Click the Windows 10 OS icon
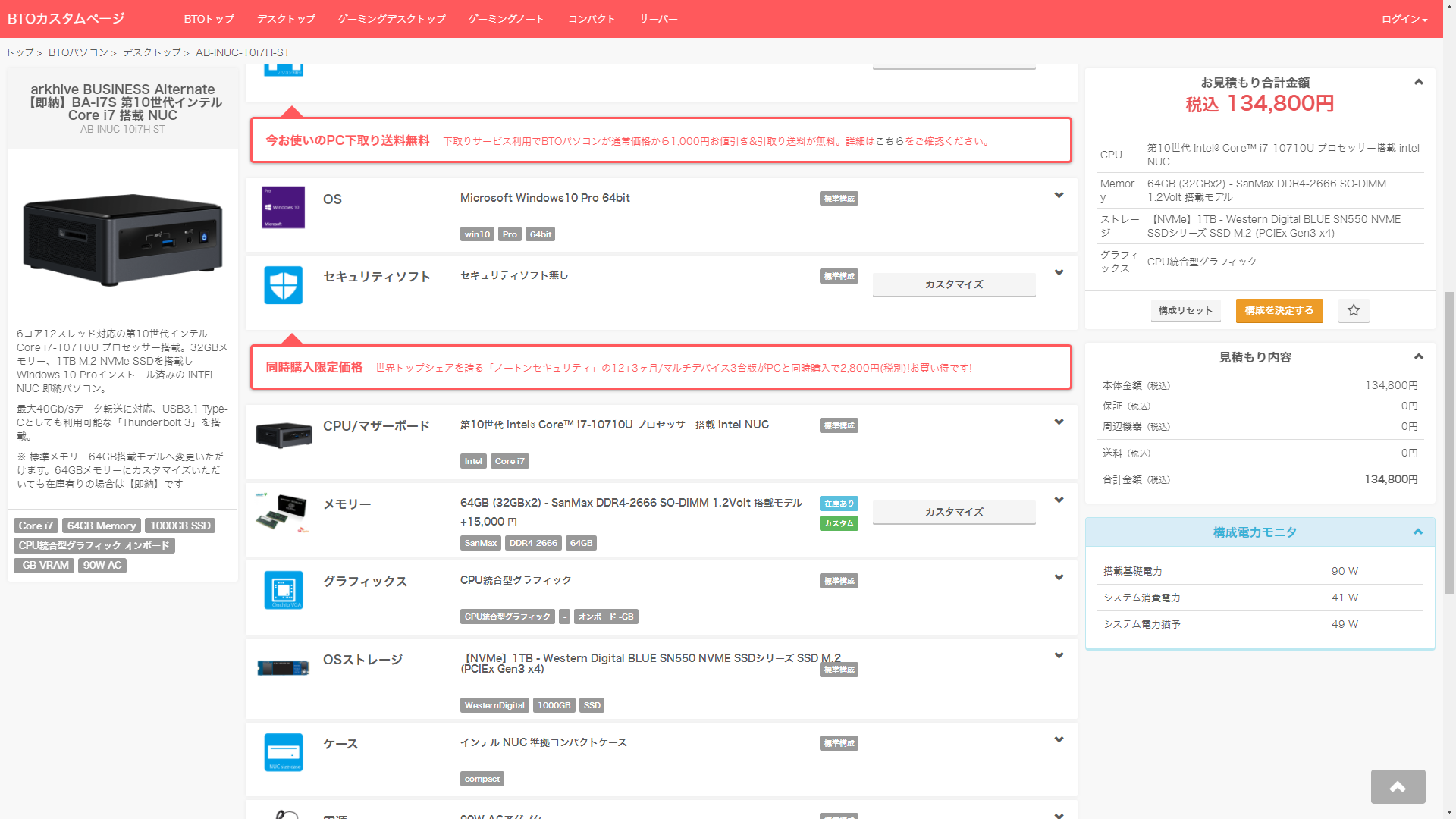Image resolution: width=1456 pixels, height=819 pixels. click(284, 207)
